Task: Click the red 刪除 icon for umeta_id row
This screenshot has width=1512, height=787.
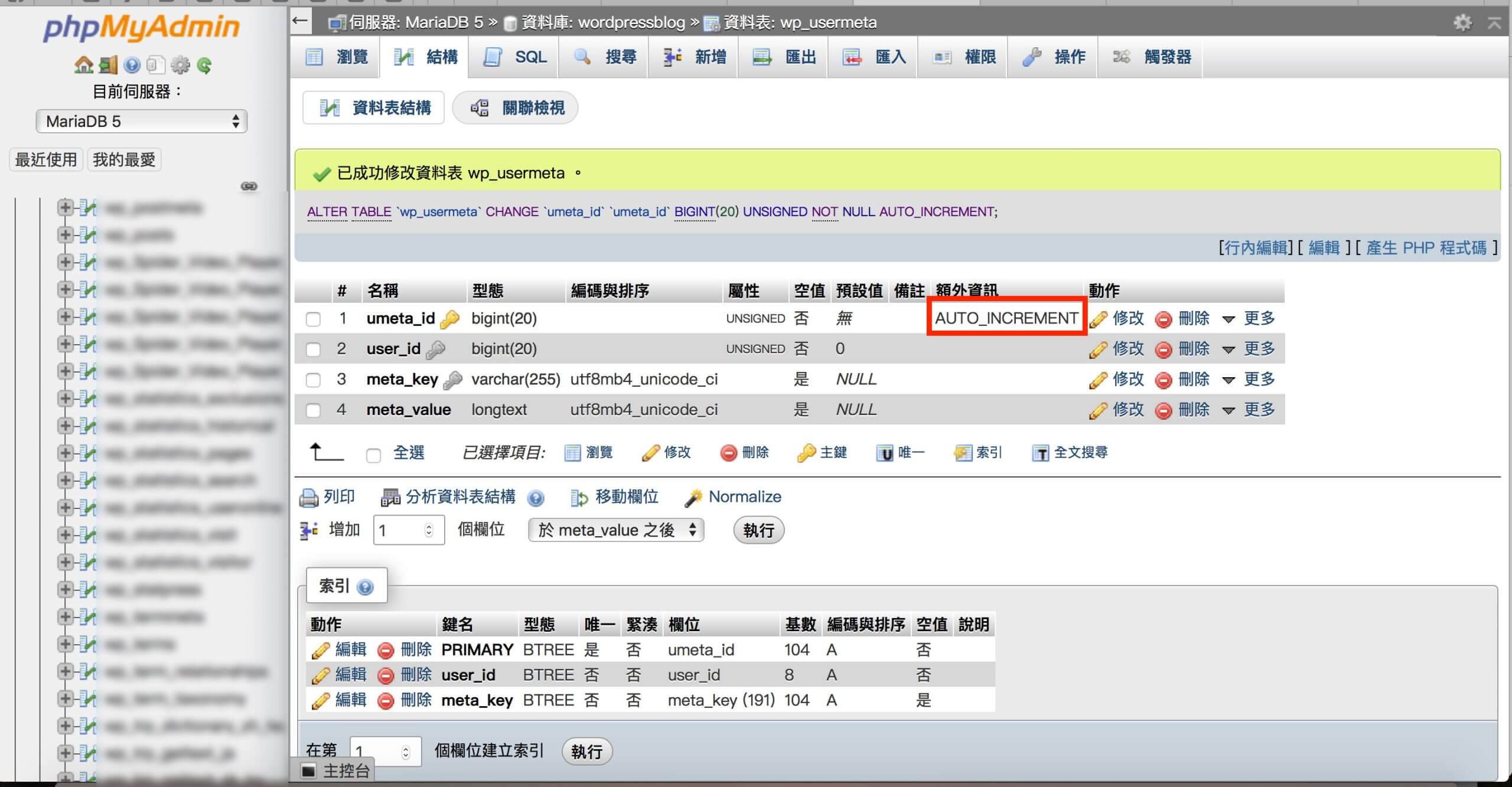Action: 1163,319
